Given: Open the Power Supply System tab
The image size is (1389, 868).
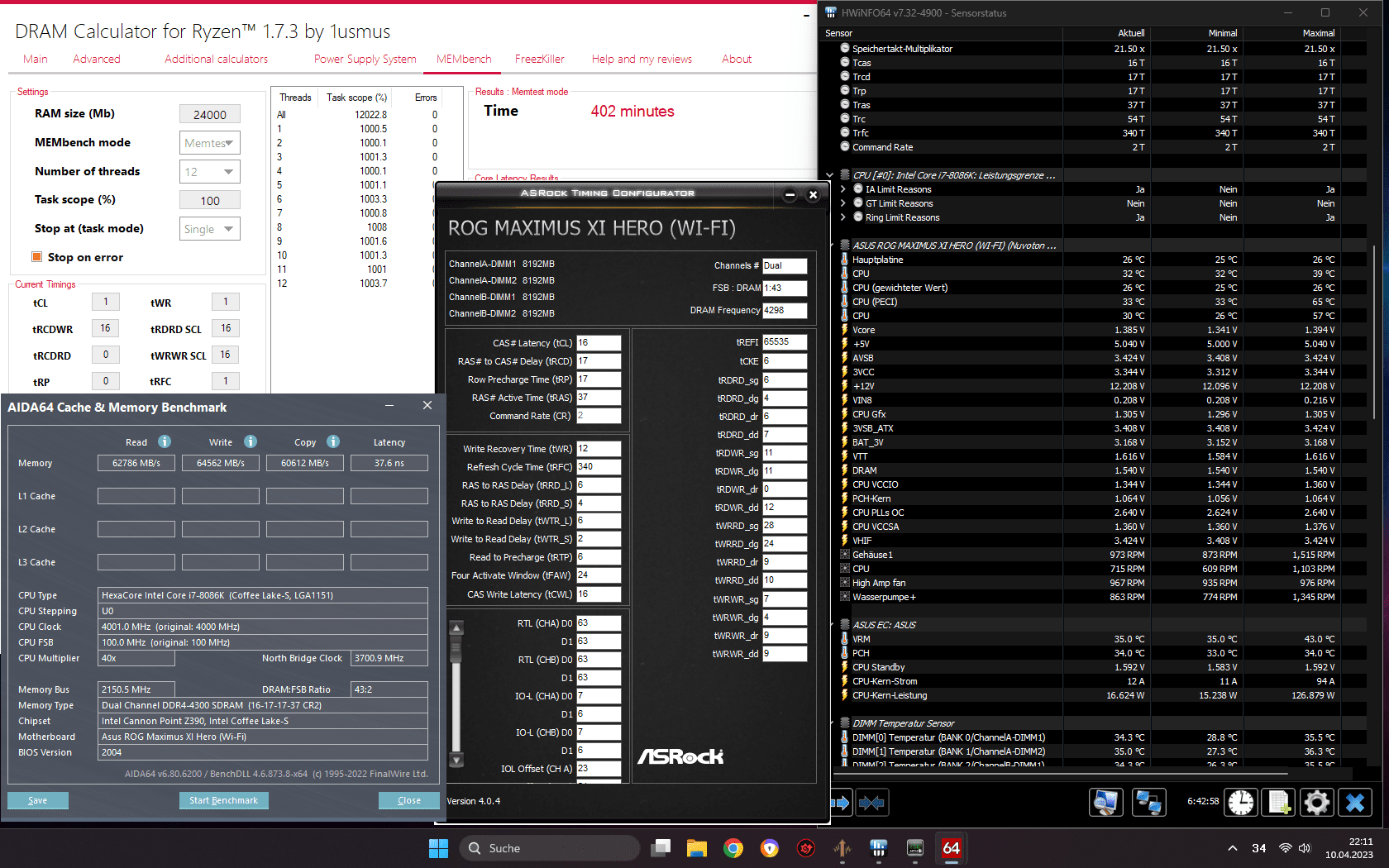Looking at the screenshot, I should [365, 59].
